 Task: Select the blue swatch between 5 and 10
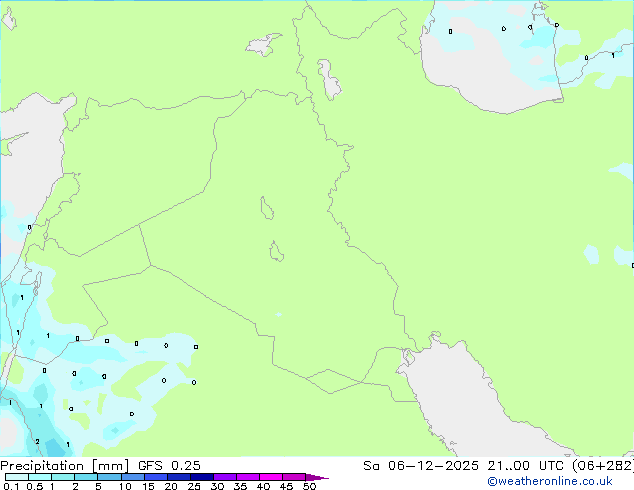coord(109,477)
